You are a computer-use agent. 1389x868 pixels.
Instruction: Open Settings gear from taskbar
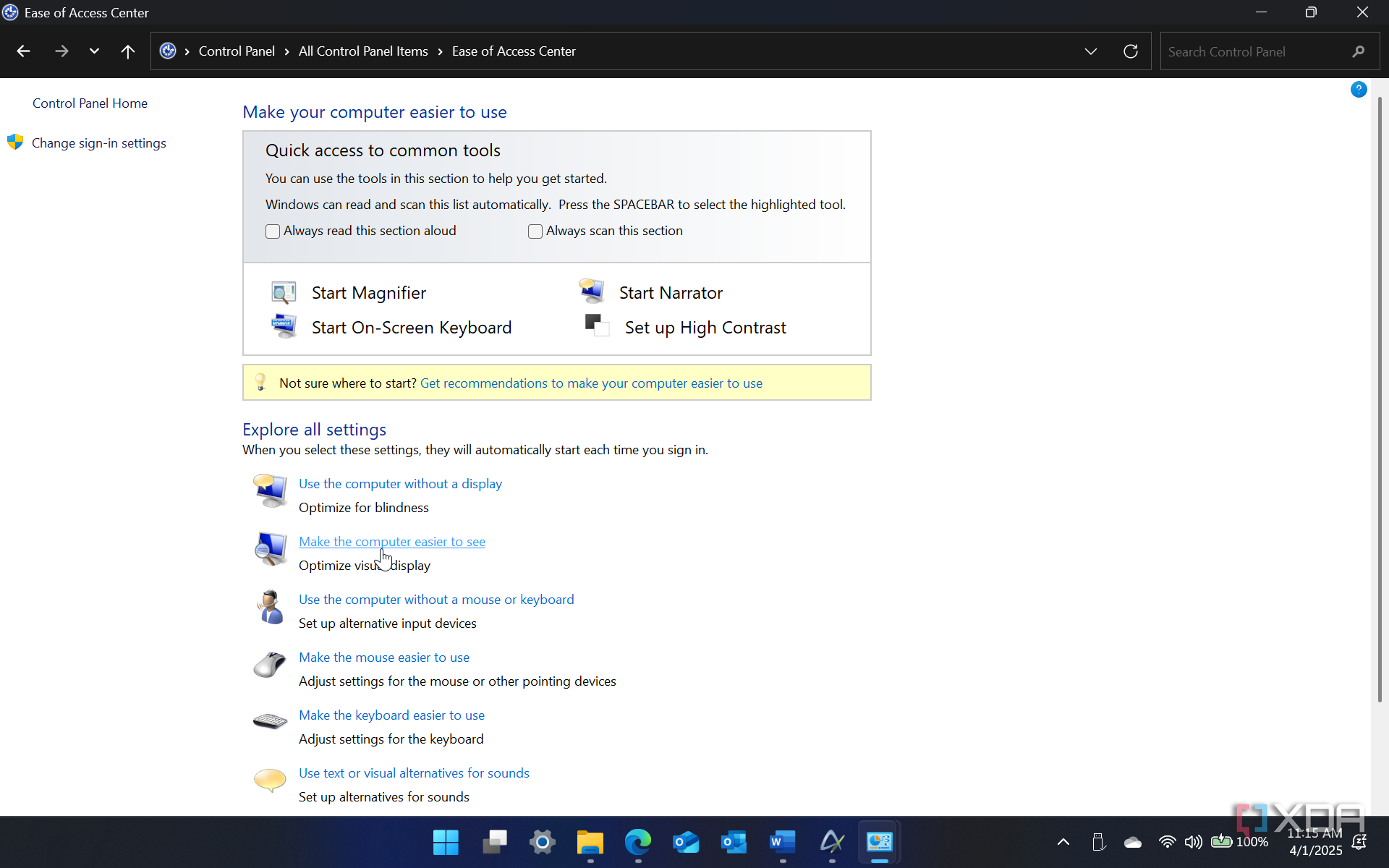[542, 842]
